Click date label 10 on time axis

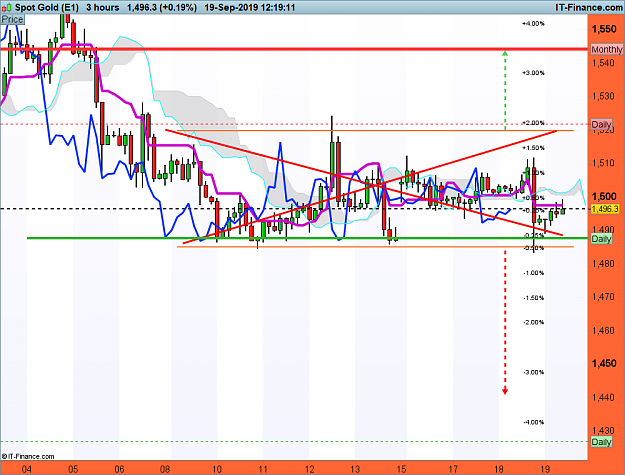tap(216, 469)
